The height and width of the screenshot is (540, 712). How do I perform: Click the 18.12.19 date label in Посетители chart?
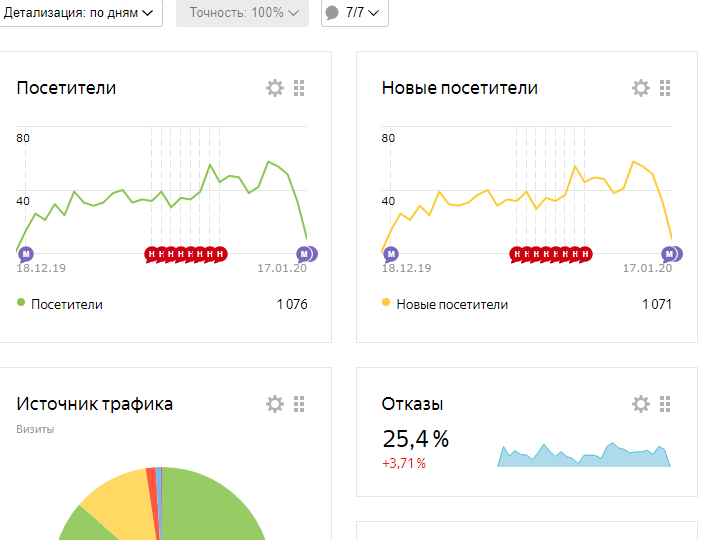point(41,268)
